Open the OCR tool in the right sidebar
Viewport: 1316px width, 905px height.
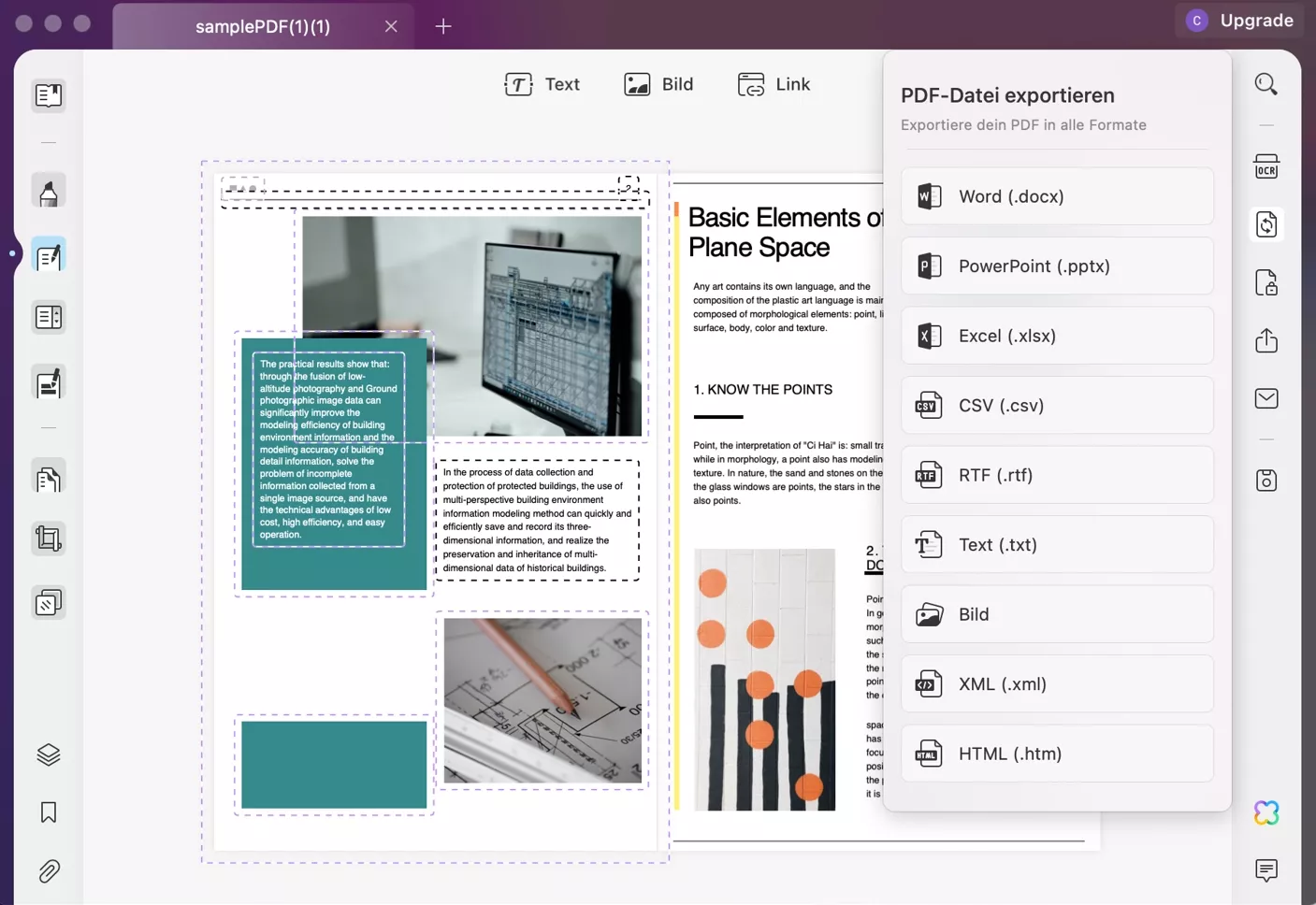1265,166
